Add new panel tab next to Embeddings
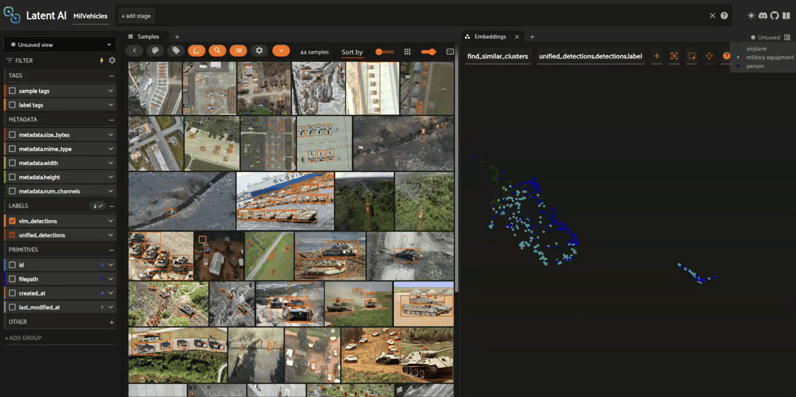Viewport: 796px width, 397px height. click(532, 37)
